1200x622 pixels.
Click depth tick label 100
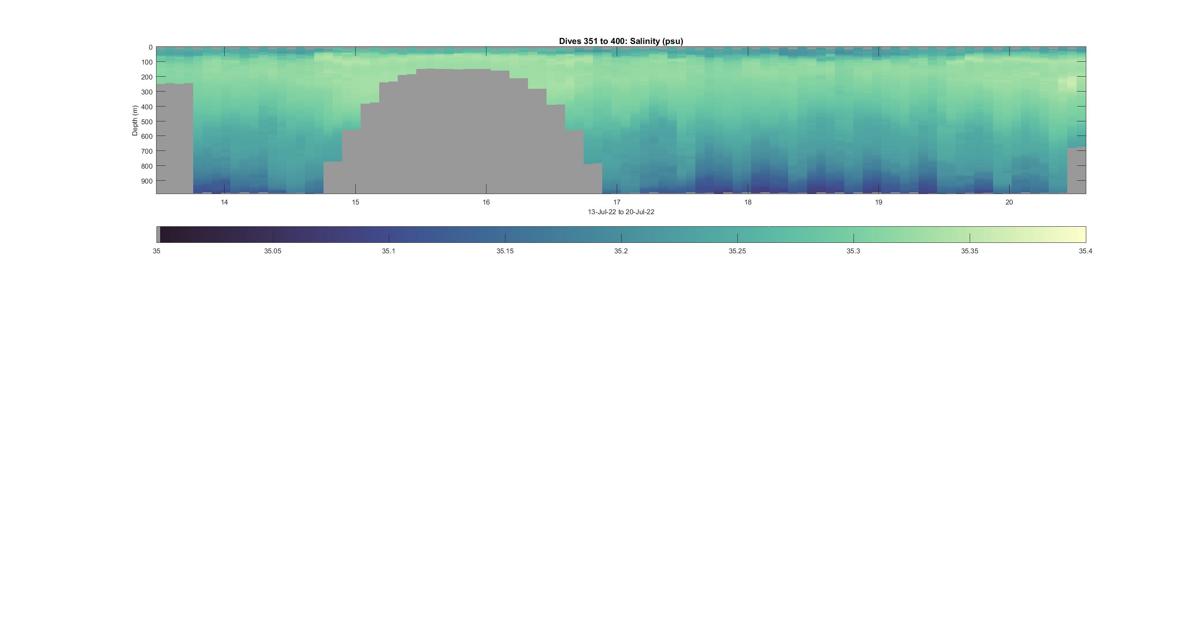[x=146, y=62]
